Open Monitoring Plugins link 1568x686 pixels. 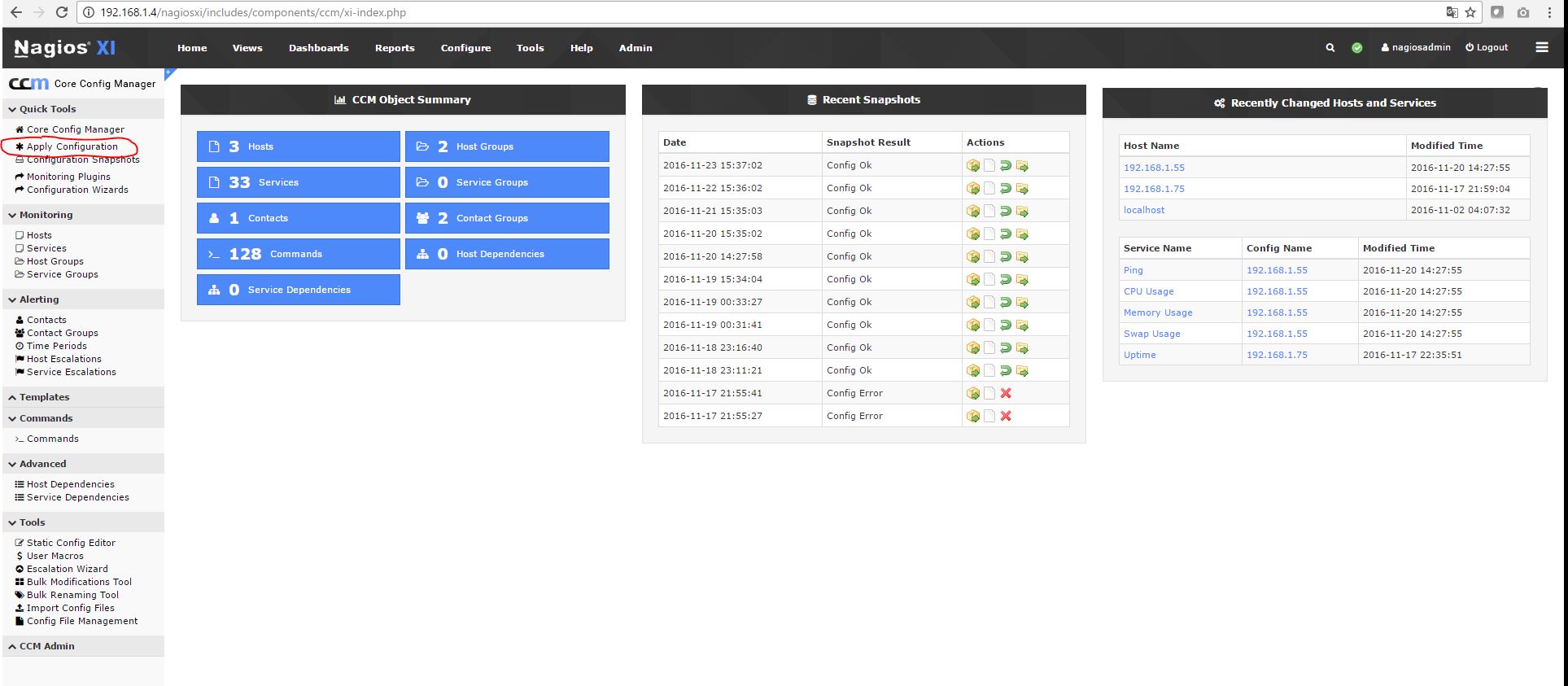68,177
